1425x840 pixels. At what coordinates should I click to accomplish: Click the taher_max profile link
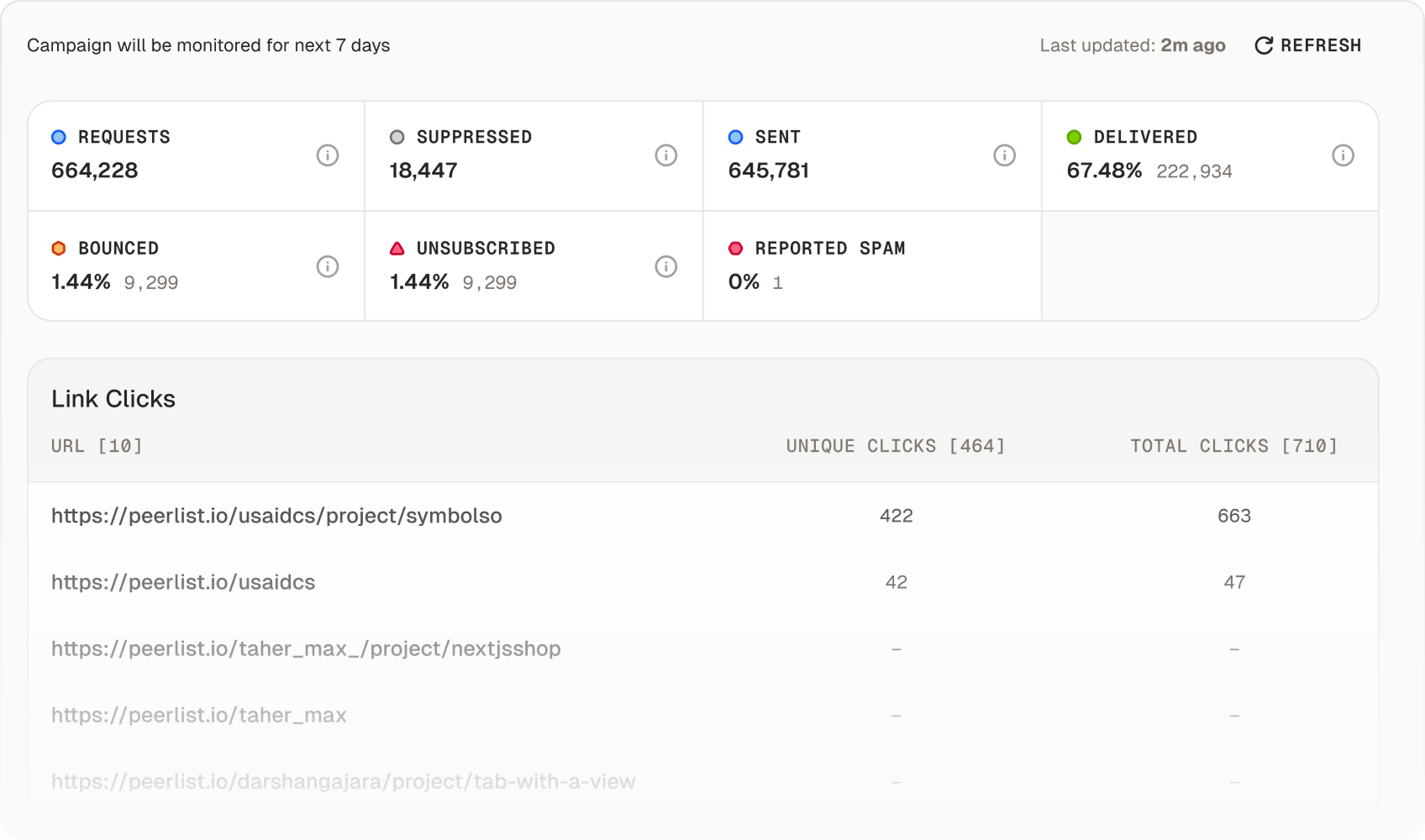(x=199, y=715)
